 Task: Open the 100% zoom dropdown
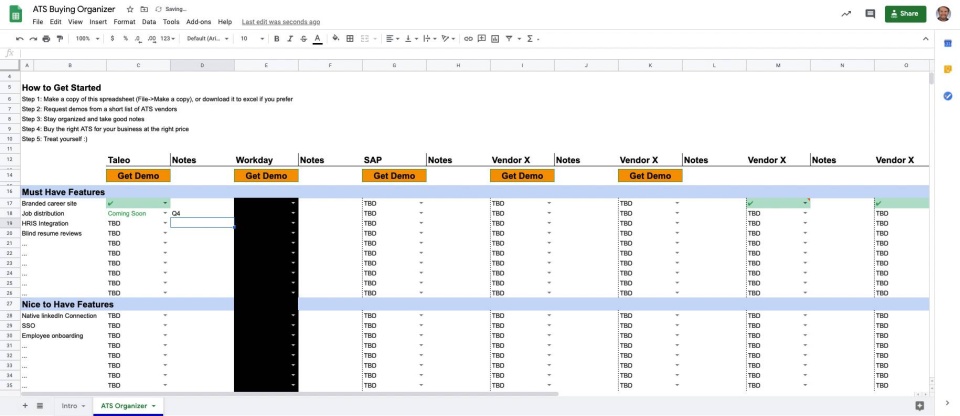[88, 39]
